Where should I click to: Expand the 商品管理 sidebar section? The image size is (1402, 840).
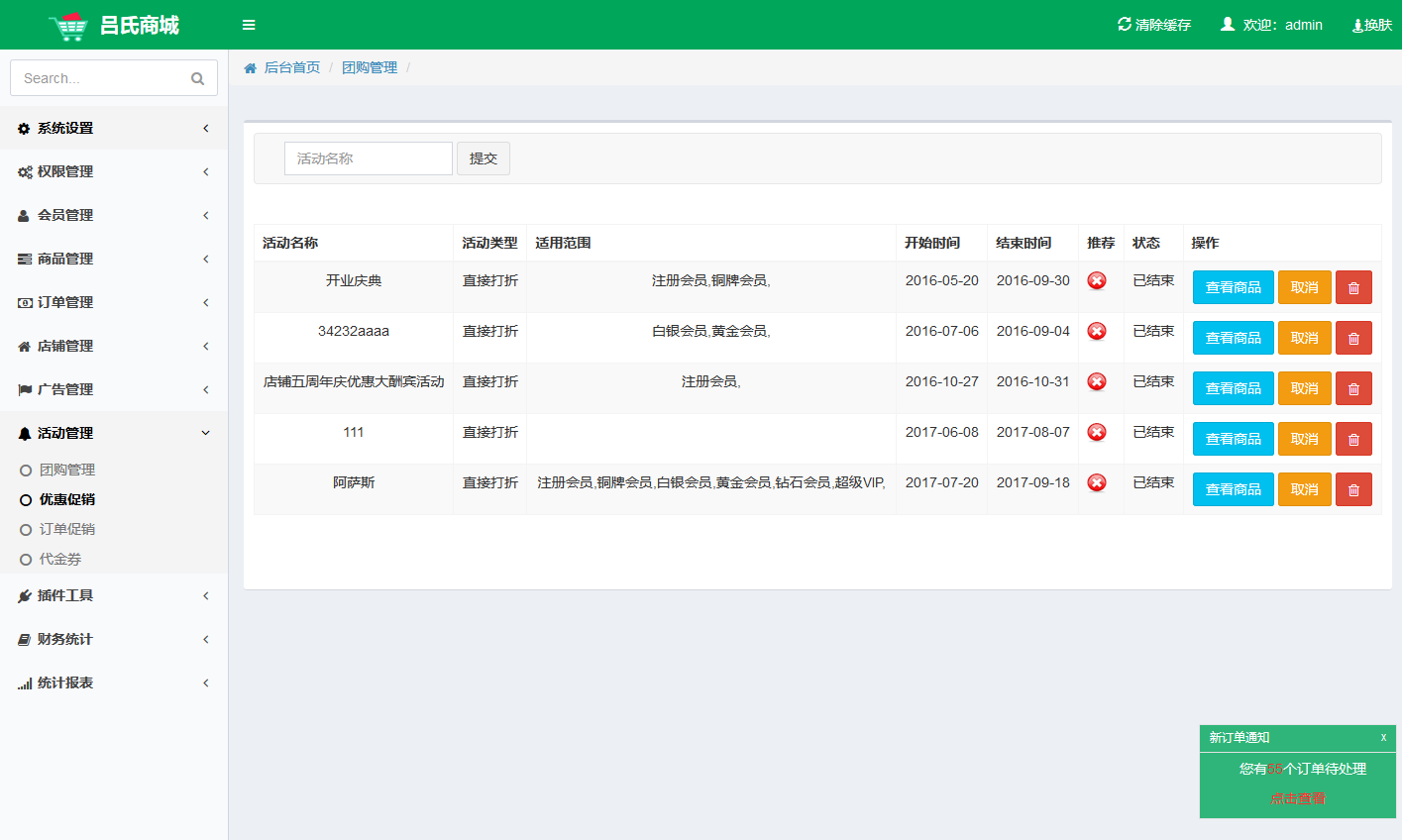pyautogui.click(x=114, y=259)
